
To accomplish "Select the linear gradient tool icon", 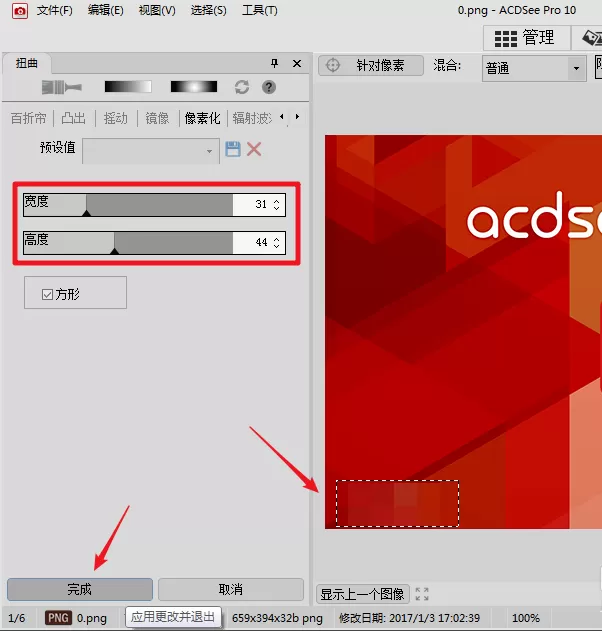I will 128,87.
